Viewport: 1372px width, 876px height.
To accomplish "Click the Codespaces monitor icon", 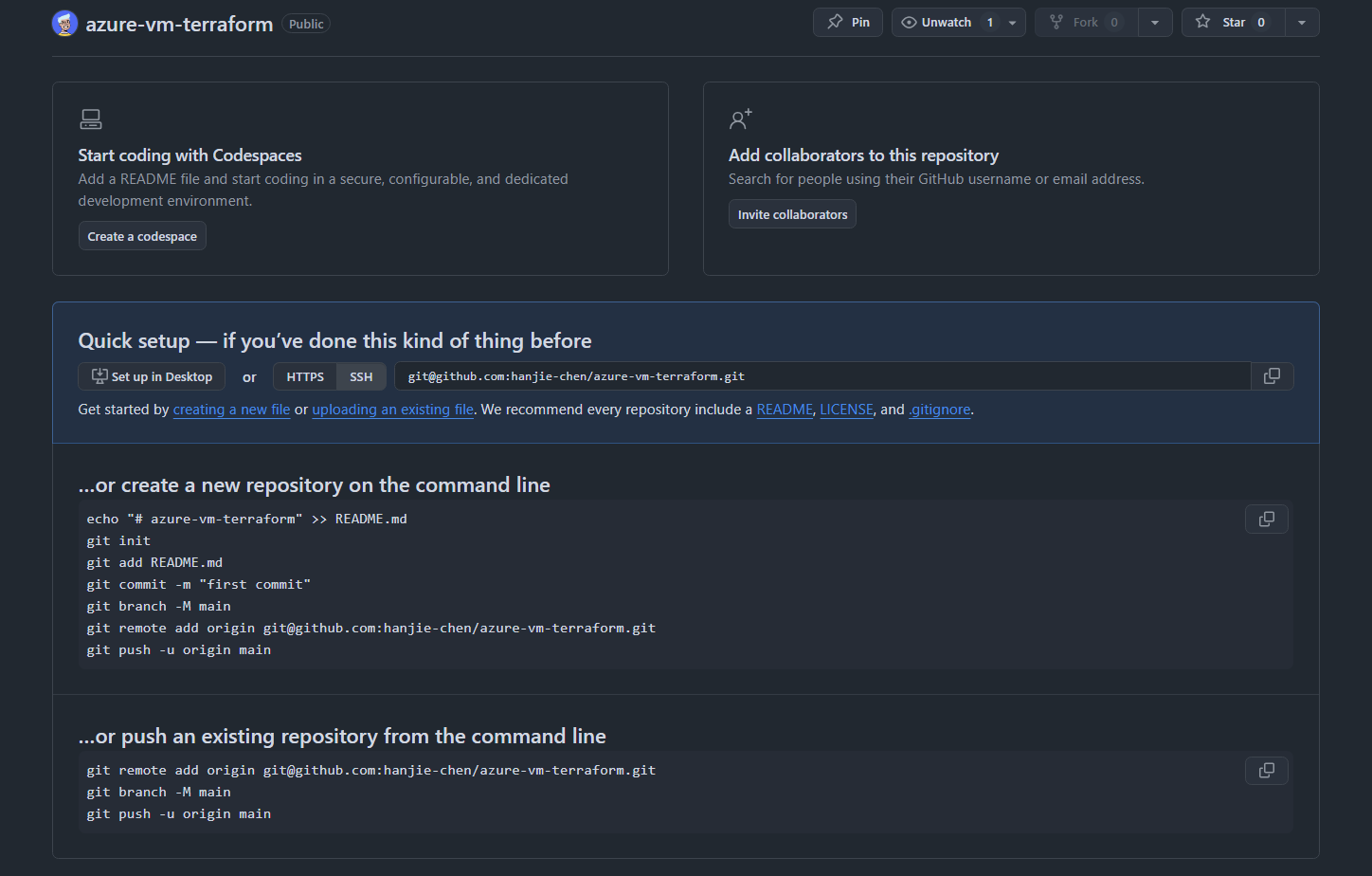I will (90, 119).
